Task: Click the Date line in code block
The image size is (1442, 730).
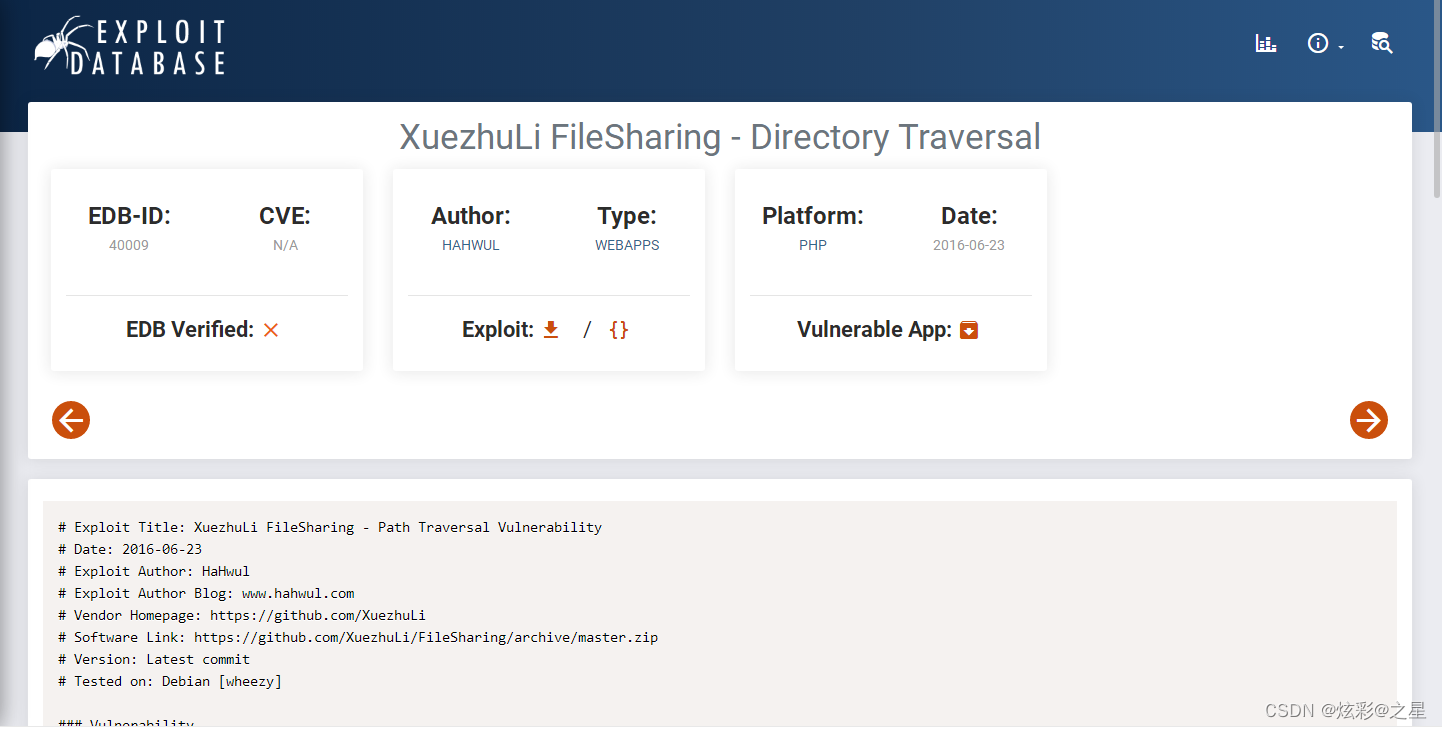Action: 130,549
